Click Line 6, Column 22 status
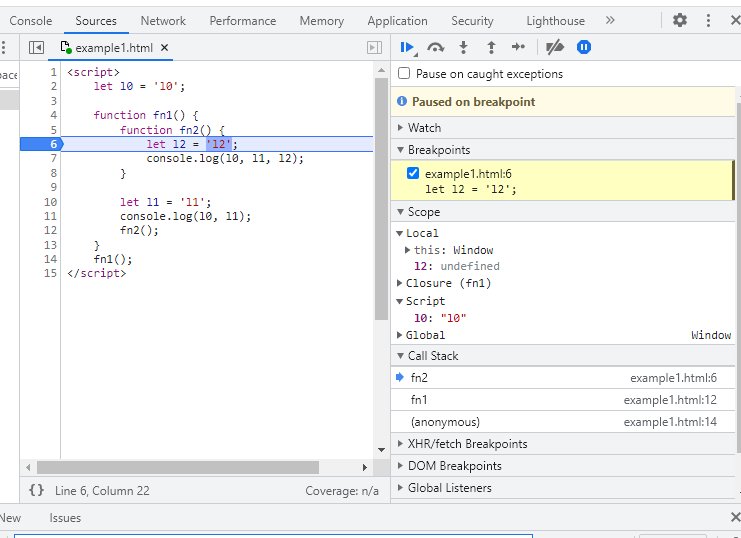 click(102, 491)
